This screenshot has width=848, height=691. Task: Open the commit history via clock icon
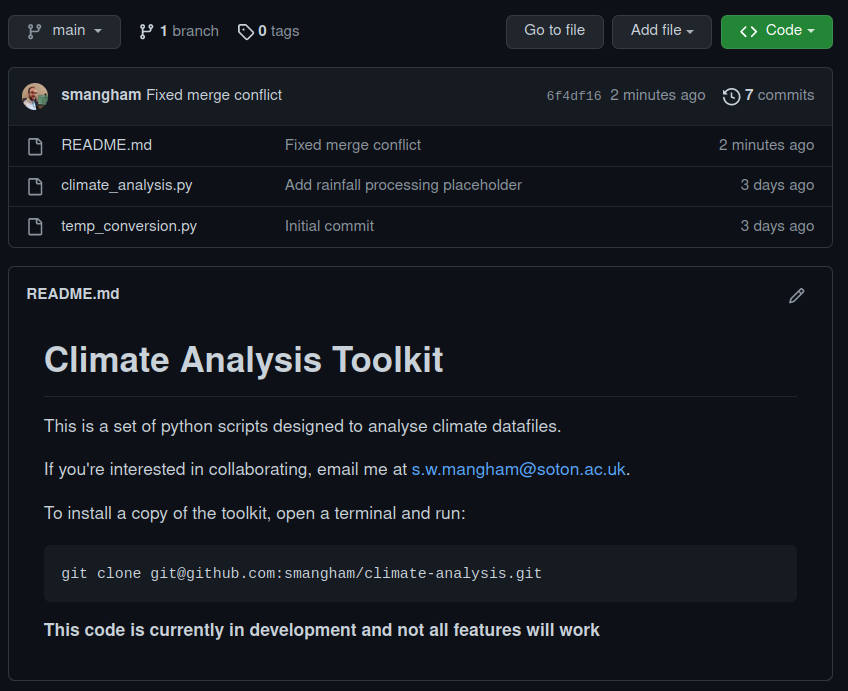730,95
